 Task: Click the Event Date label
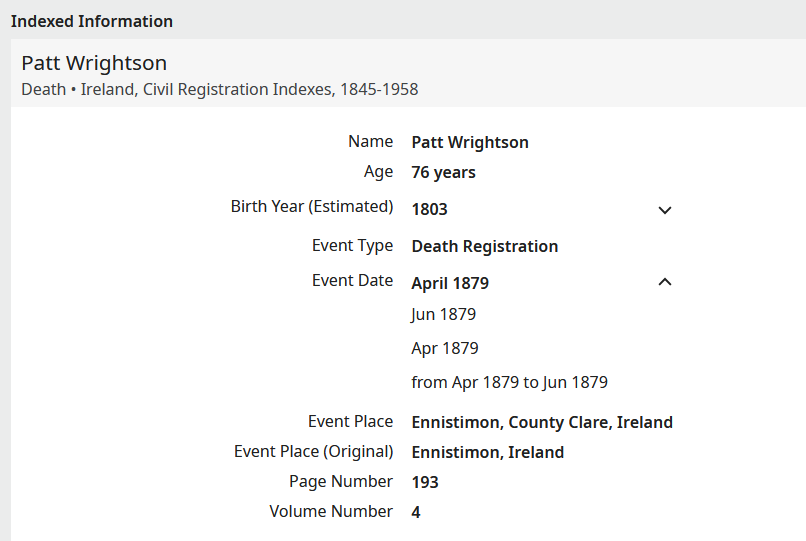[x=352, y=281]
